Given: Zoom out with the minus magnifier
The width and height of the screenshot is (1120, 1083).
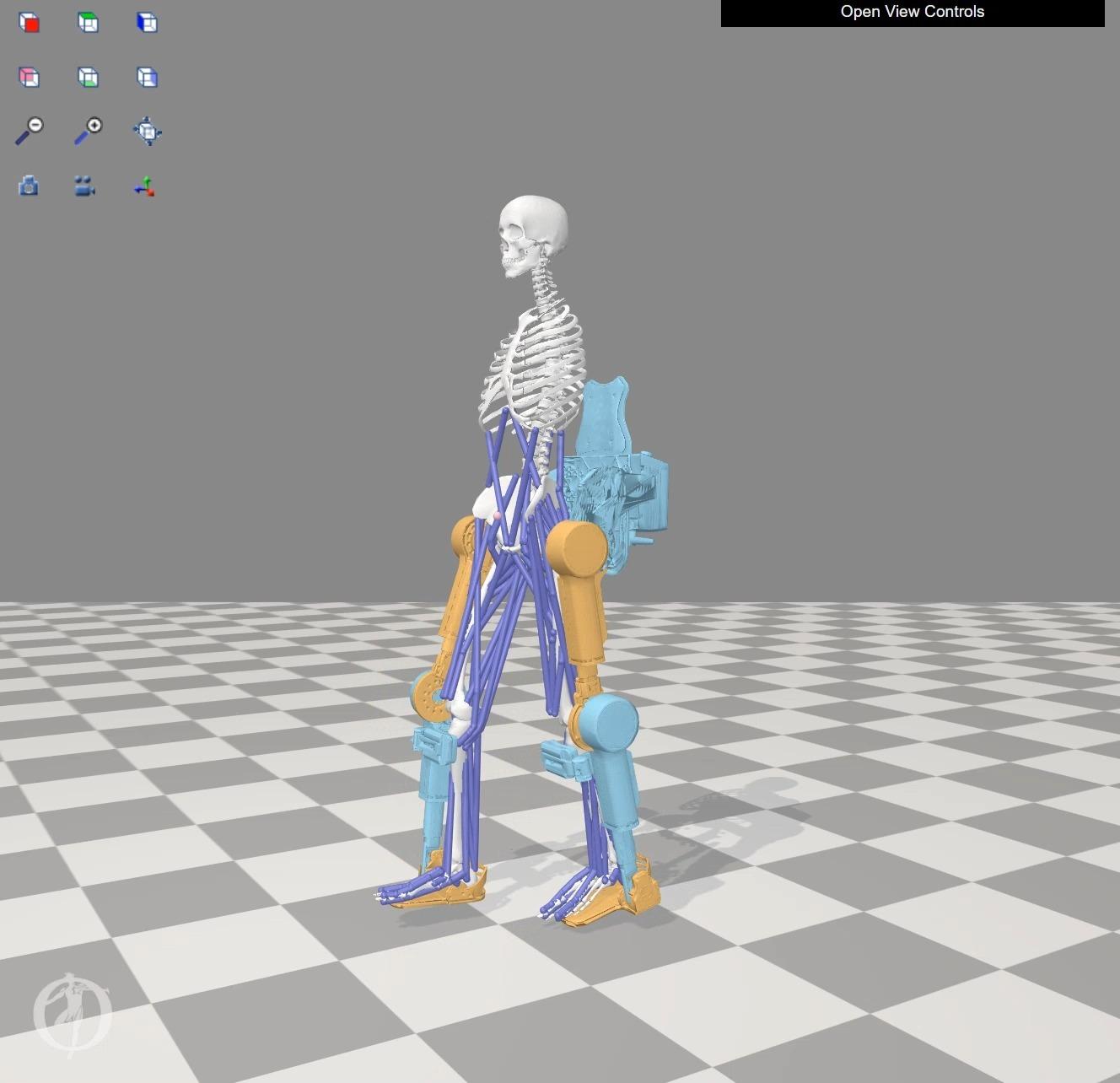Looking at the screenshot, I should (30, 131).
